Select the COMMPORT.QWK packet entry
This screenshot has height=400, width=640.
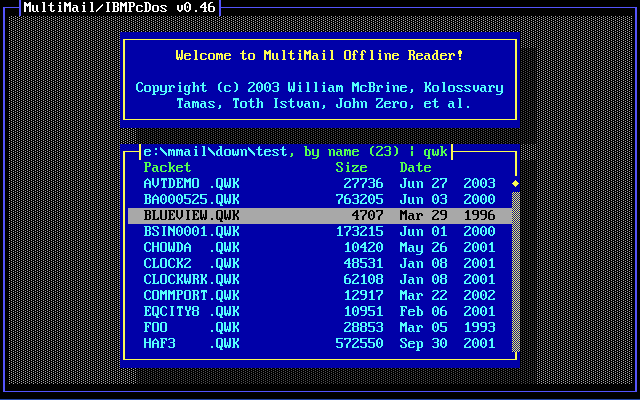click(192, 296)
